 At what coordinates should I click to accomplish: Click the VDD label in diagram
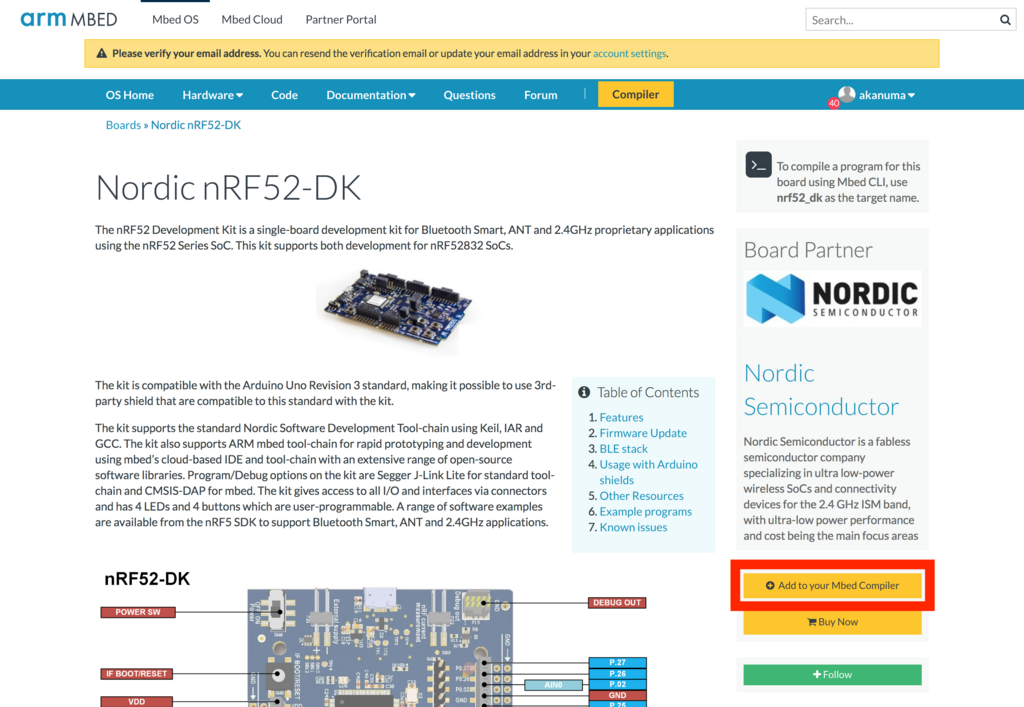(136, 702)
